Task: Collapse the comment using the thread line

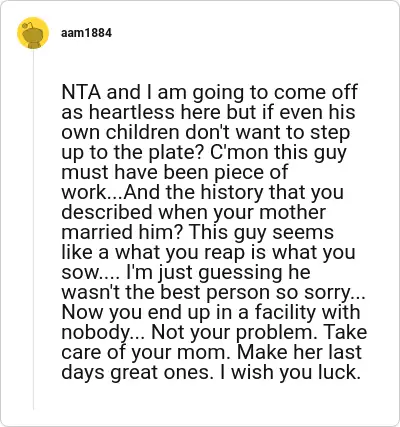Action: 33,230
